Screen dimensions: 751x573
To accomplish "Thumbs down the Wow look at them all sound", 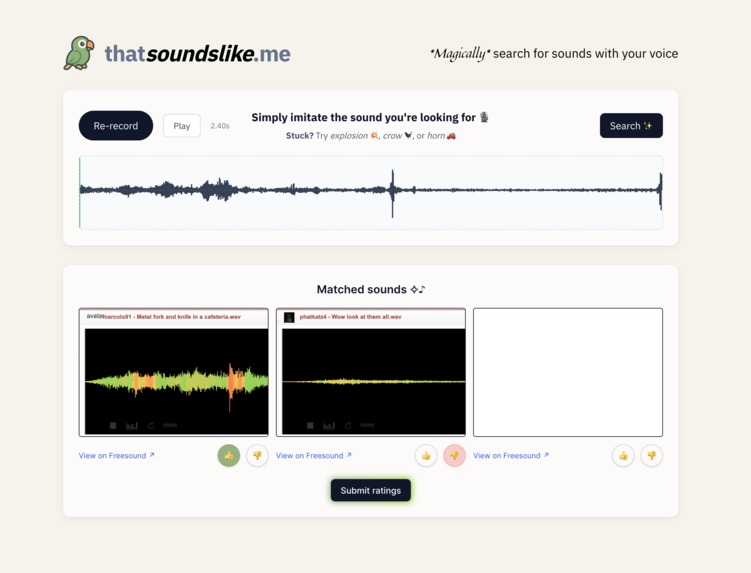I will 455,456.
